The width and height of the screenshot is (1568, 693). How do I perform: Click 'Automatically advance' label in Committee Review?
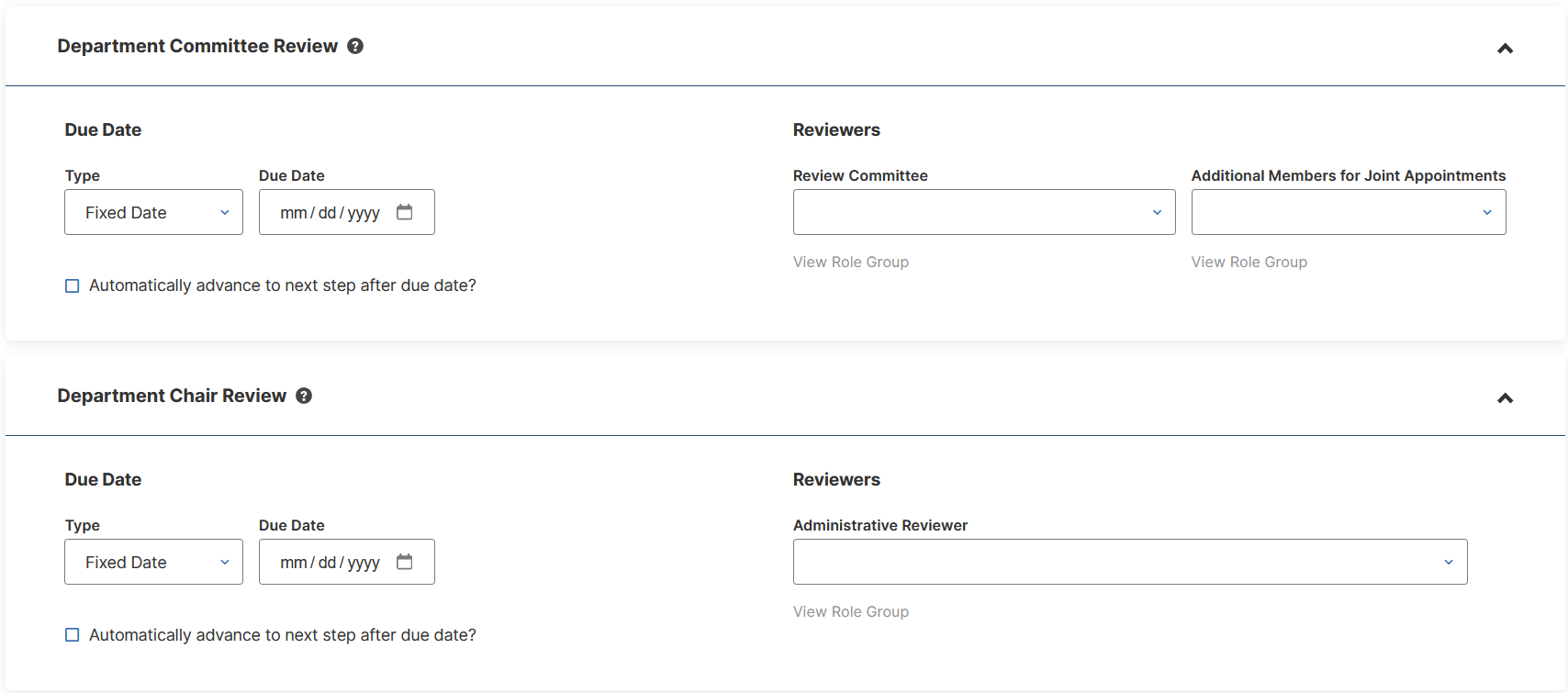[283, 285]
